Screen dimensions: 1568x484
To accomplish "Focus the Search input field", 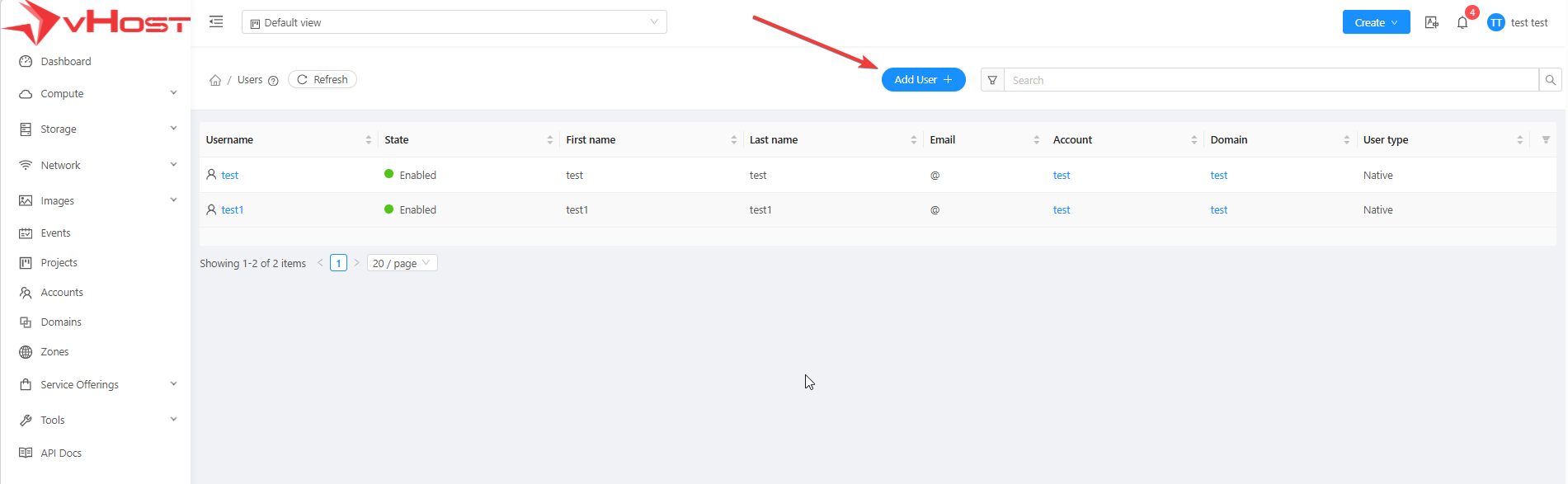I will point(1270,80).
